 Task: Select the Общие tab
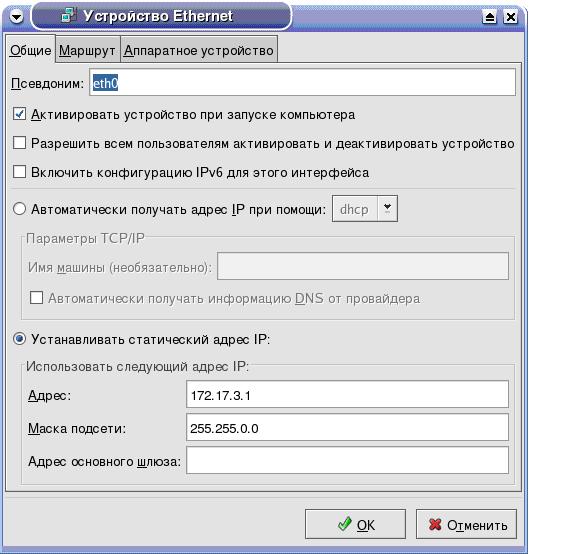(31, 50)
